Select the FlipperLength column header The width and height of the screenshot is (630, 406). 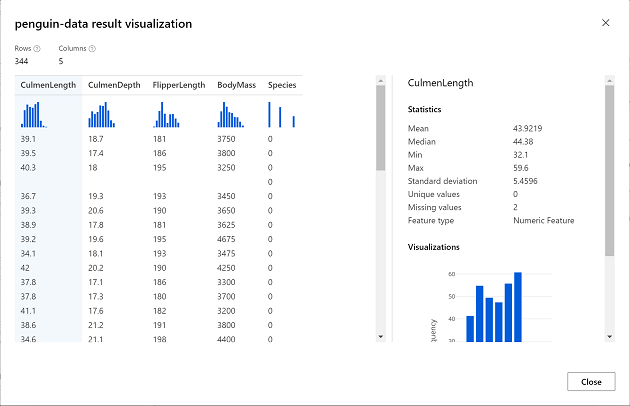[x=179, y=85]
